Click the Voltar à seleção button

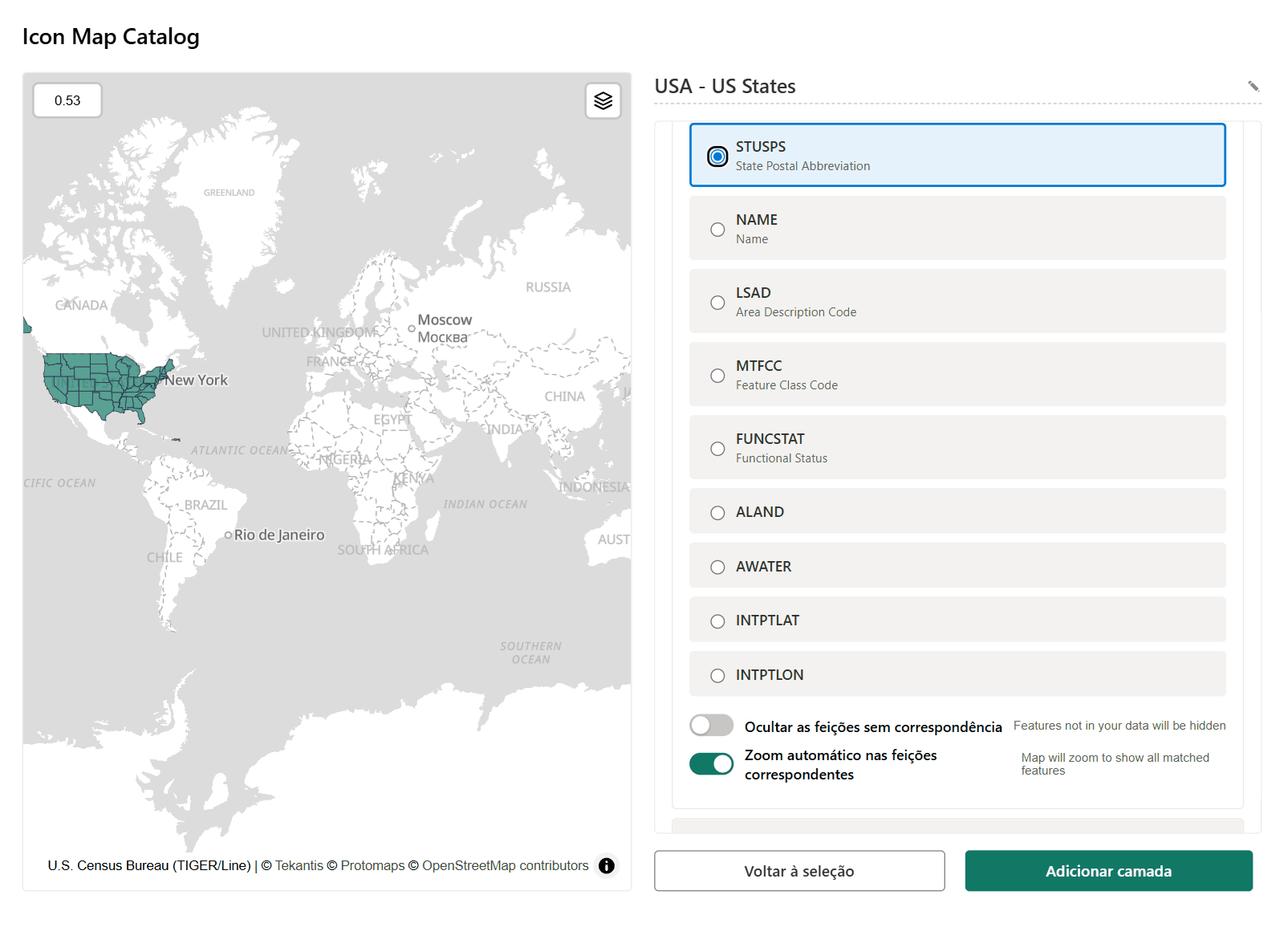[799, 871]
